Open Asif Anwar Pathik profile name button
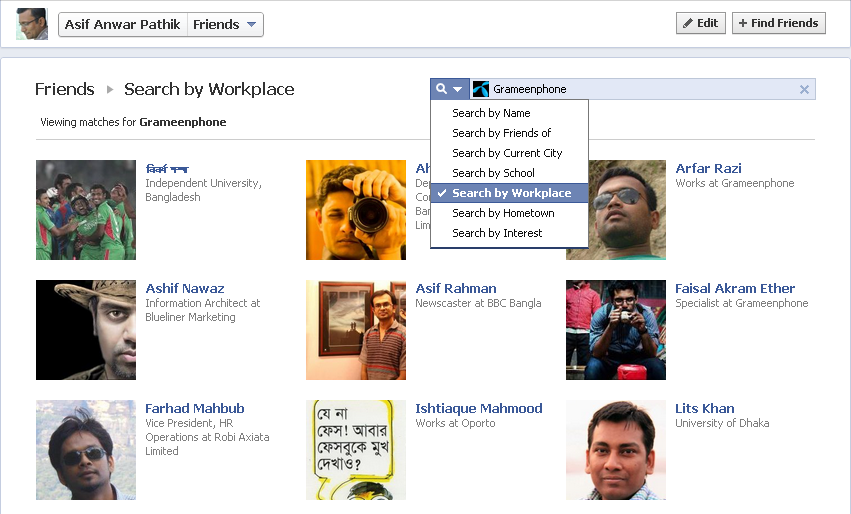The image size is (851, 514). point(123,24)
